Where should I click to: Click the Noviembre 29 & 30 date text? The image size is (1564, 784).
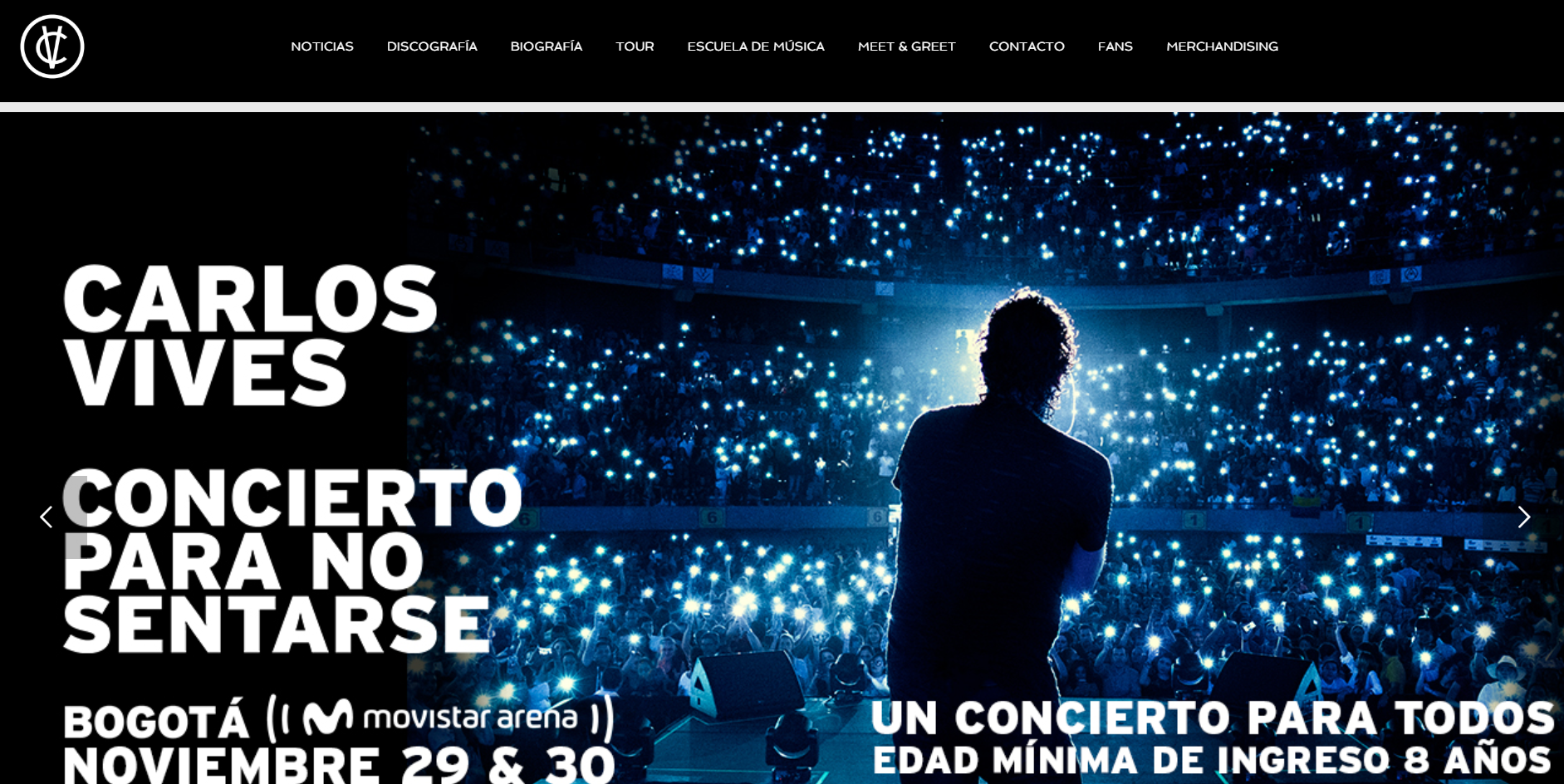click(x=339, y=766)
